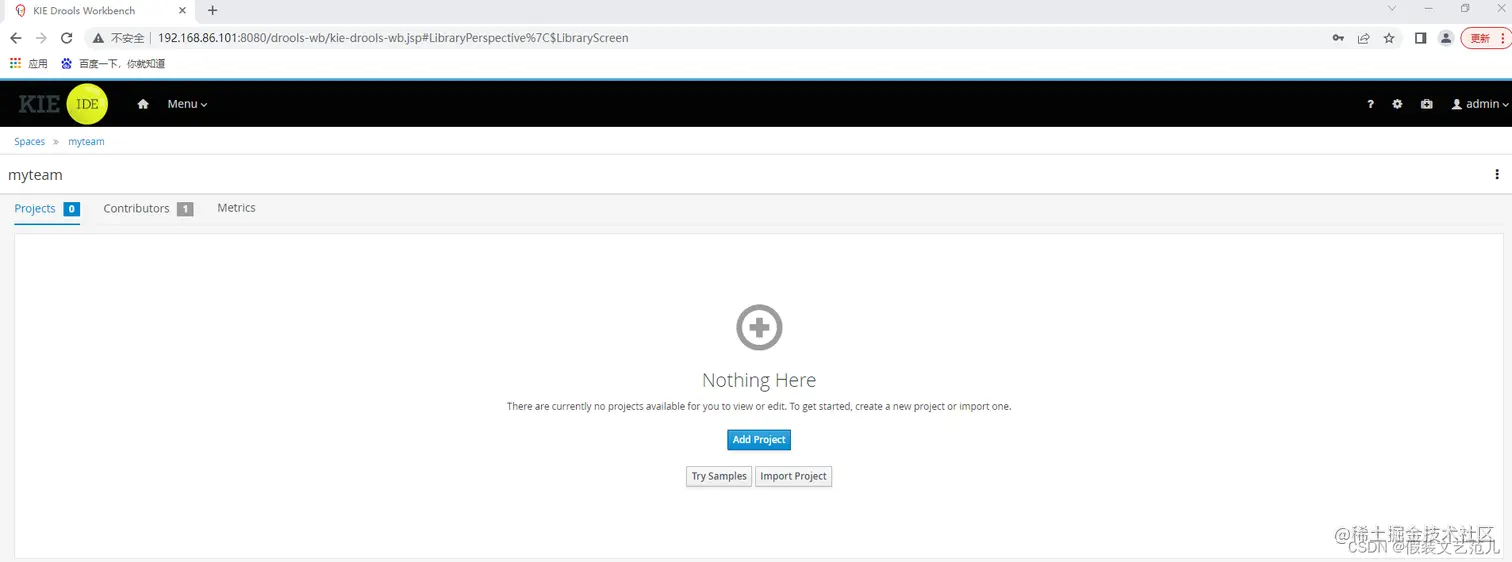Toggle the browser side panel icon
This screenshot has width=1512, height=562.
point(1420,38)
